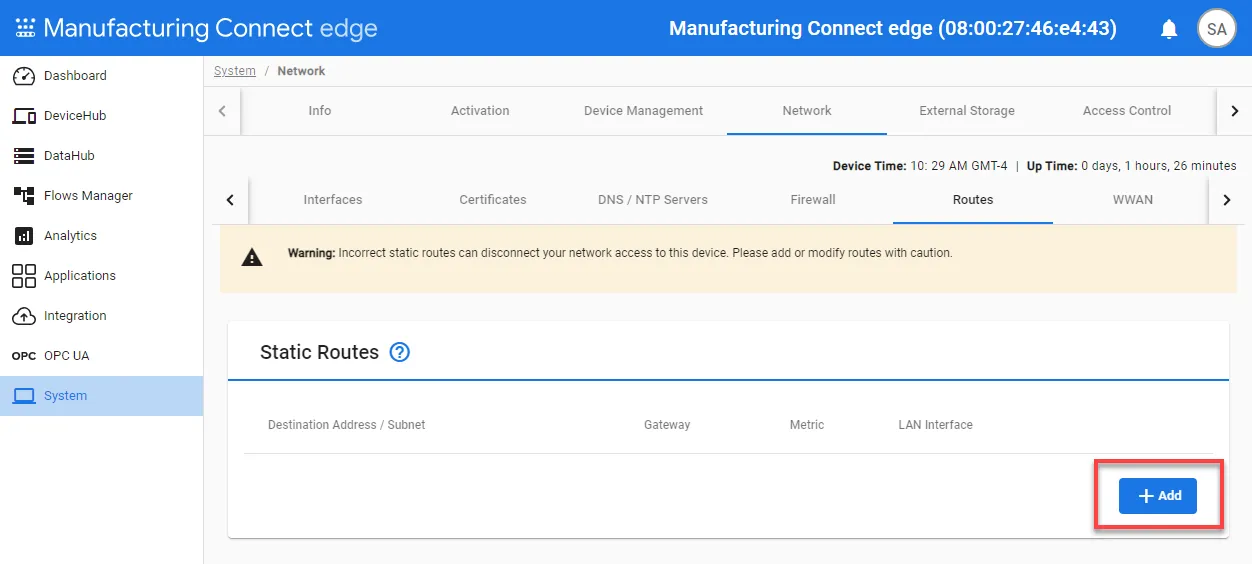The height and width of the screenshot is (564, 1252).
Task: Click Add to create static route
Action: [1158, 496]
